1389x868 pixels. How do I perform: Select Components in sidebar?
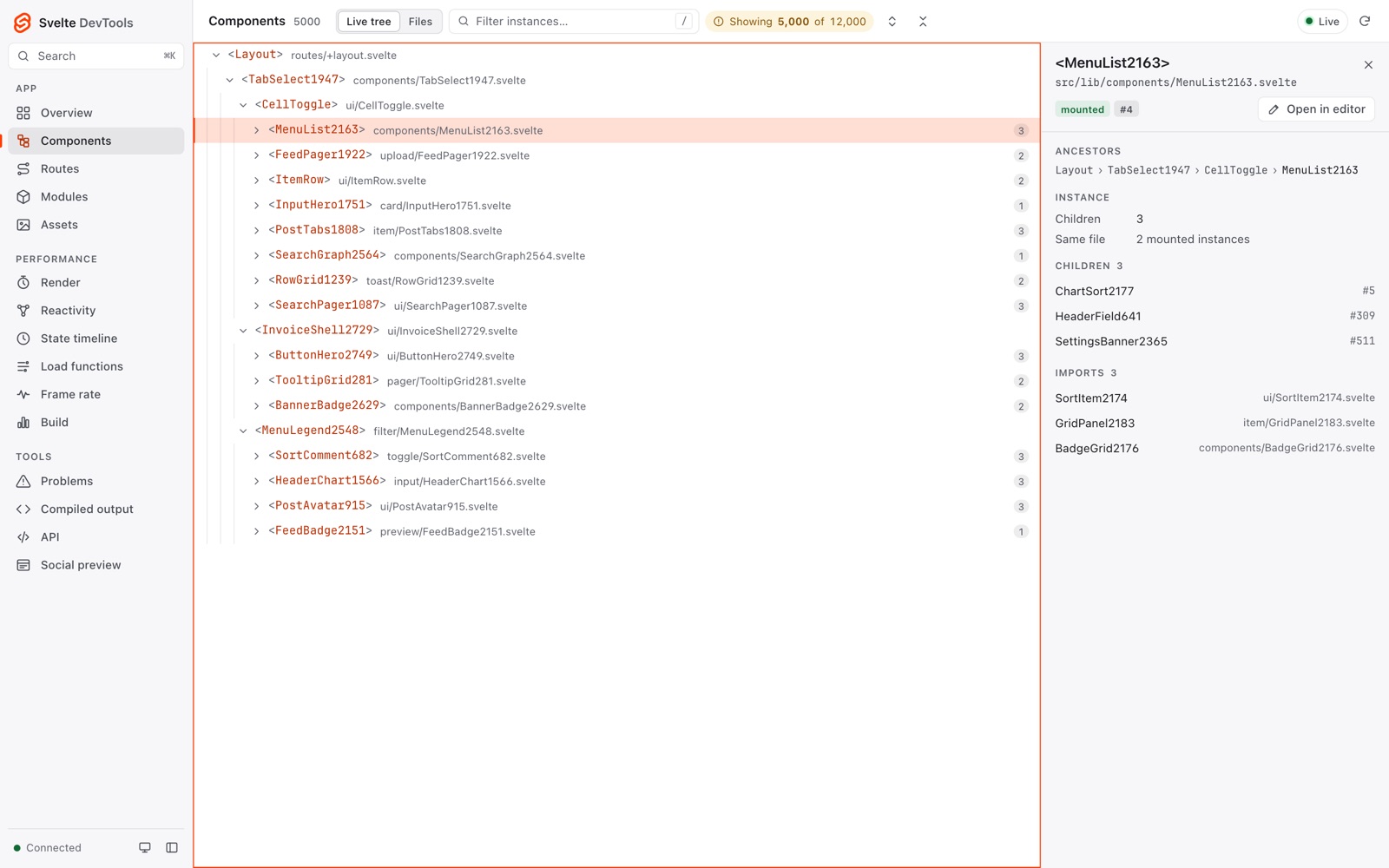point(96,141)
